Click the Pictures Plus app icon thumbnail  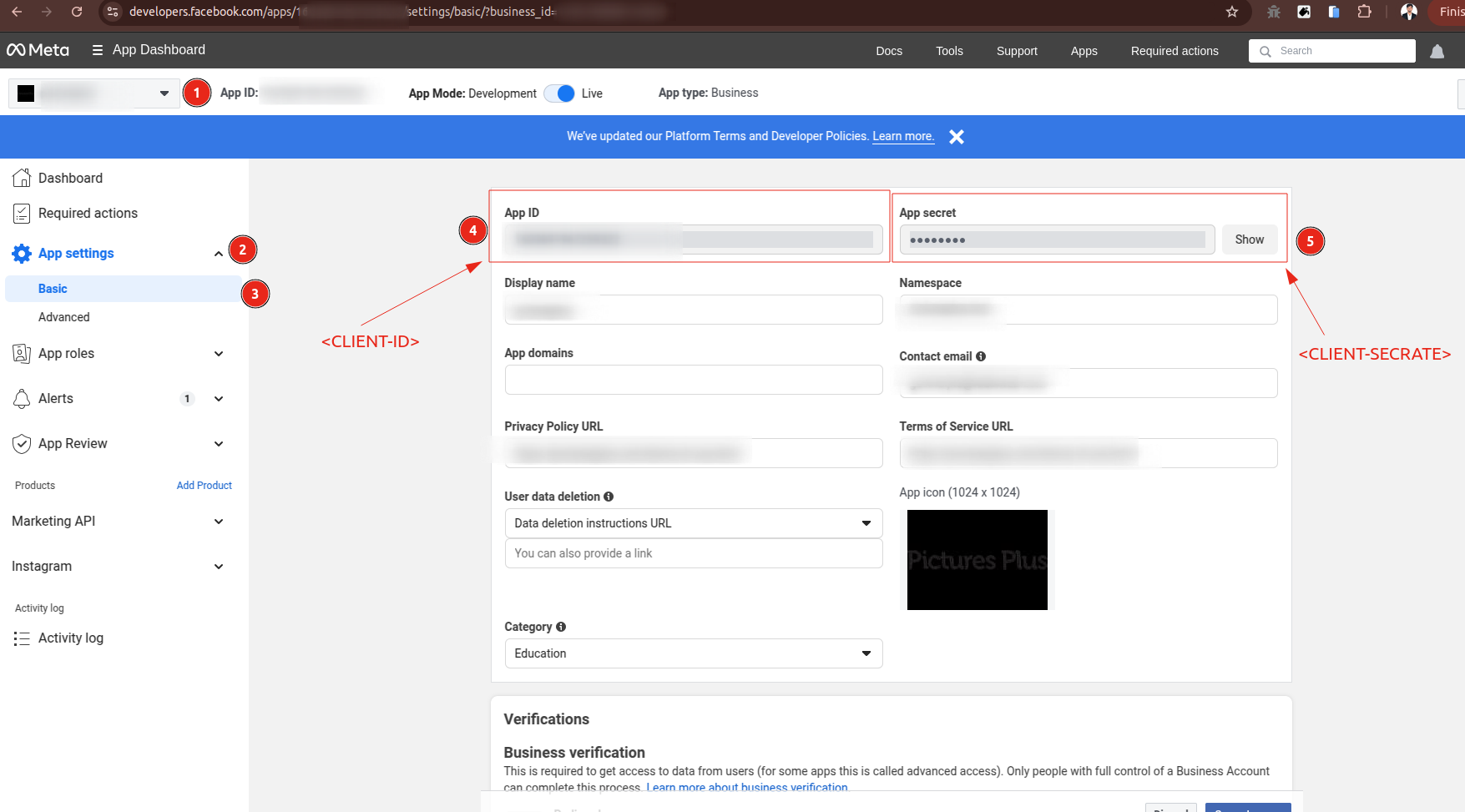978,560
